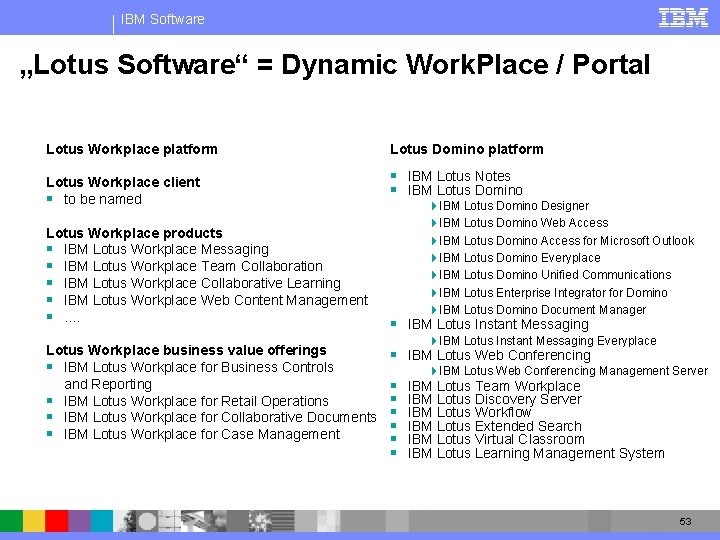Click 'IBM Lotus Web Conferencing Management Server'

(574, 371)
